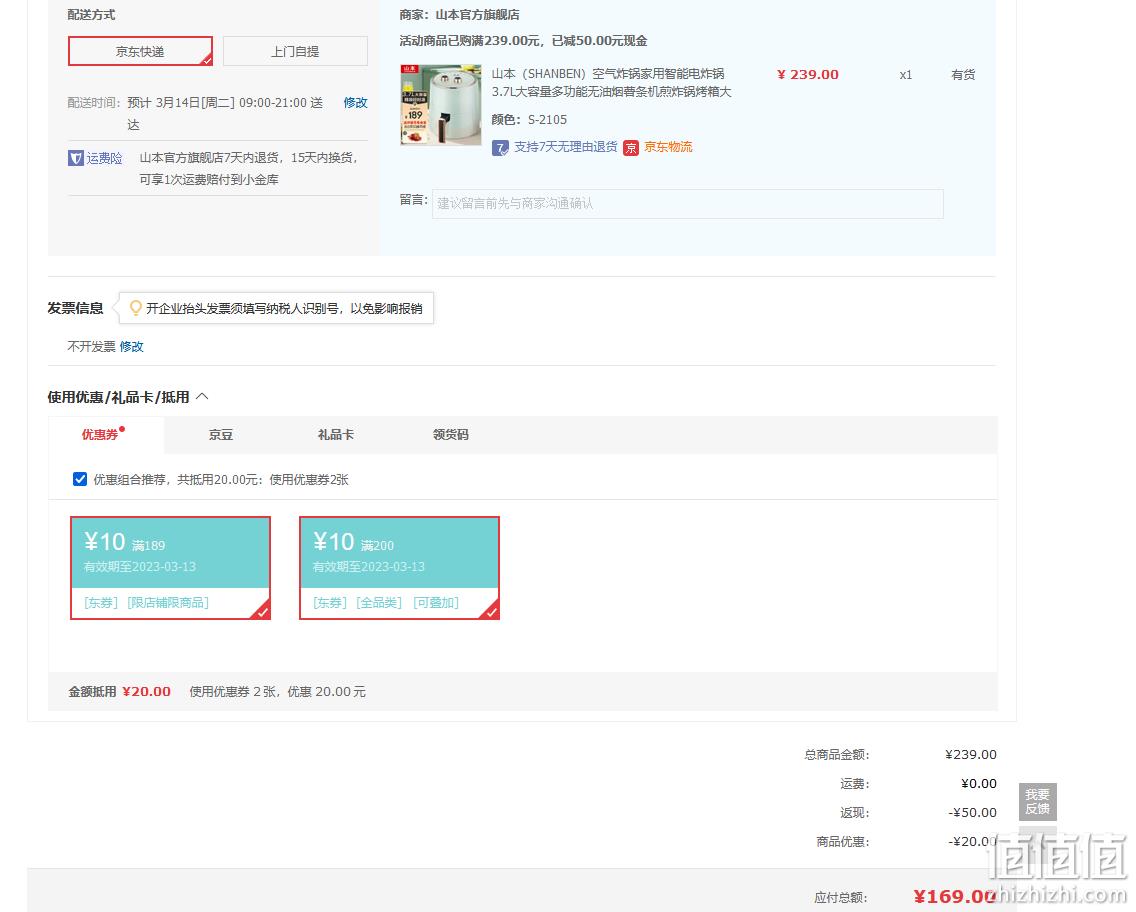Click 金额抵用 ¥20.00 amount text
The height and width of the screenshot is (912, 1136).
[x=146, y=692]
